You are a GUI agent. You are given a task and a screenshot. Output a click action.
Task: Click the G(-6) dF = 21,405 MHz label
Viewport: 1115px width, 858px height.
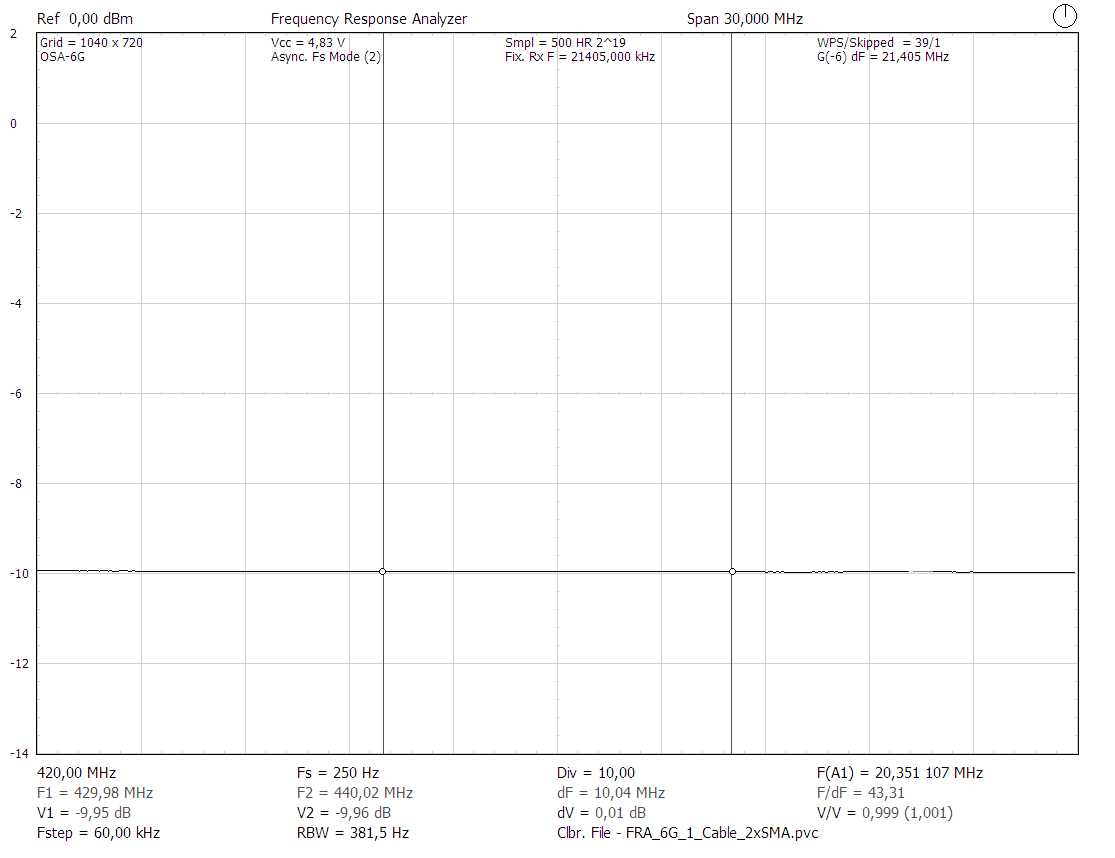(x=882, y=57)
